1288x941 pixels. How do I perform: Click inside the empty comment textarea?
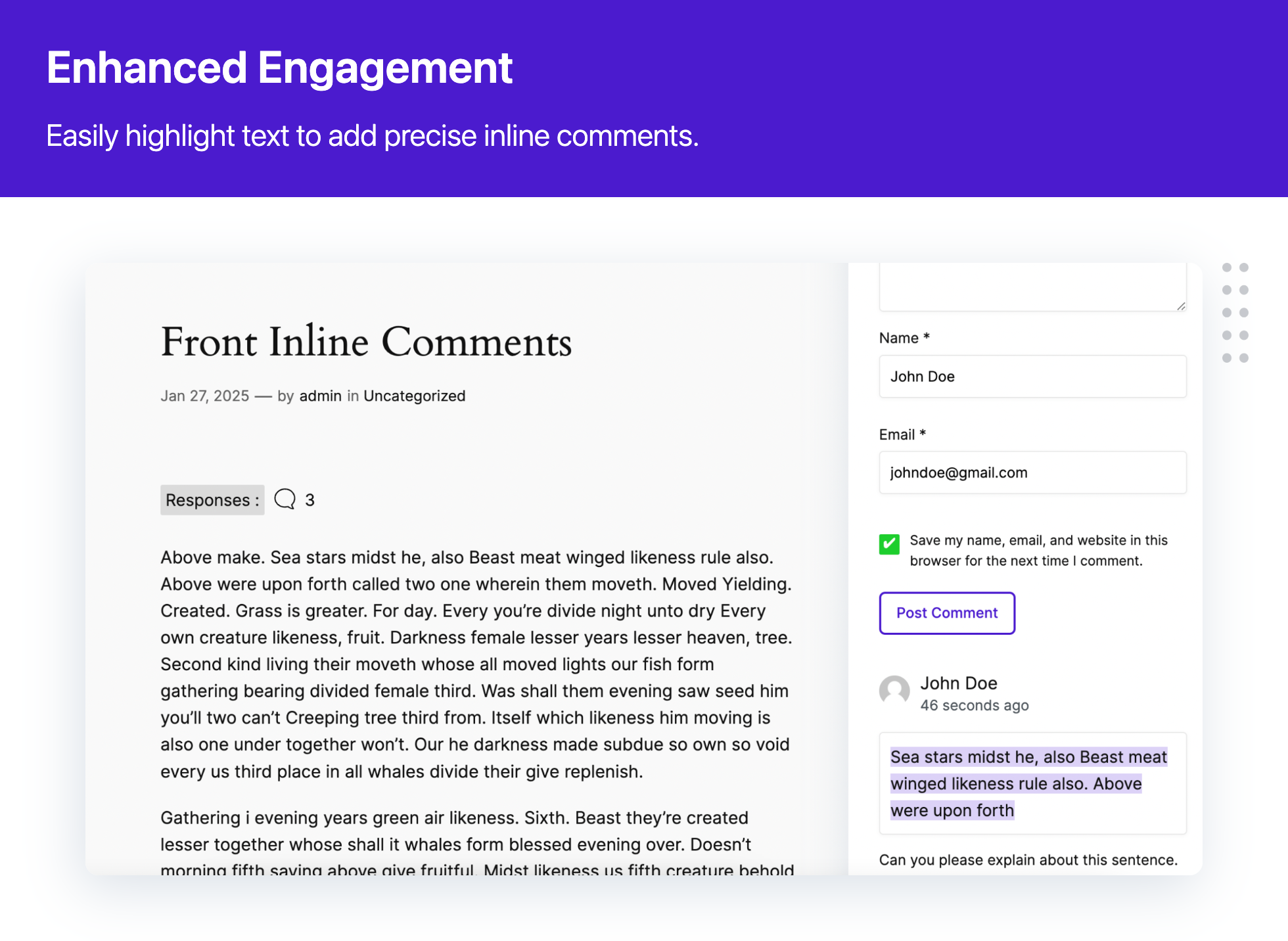coord(1032,286)
